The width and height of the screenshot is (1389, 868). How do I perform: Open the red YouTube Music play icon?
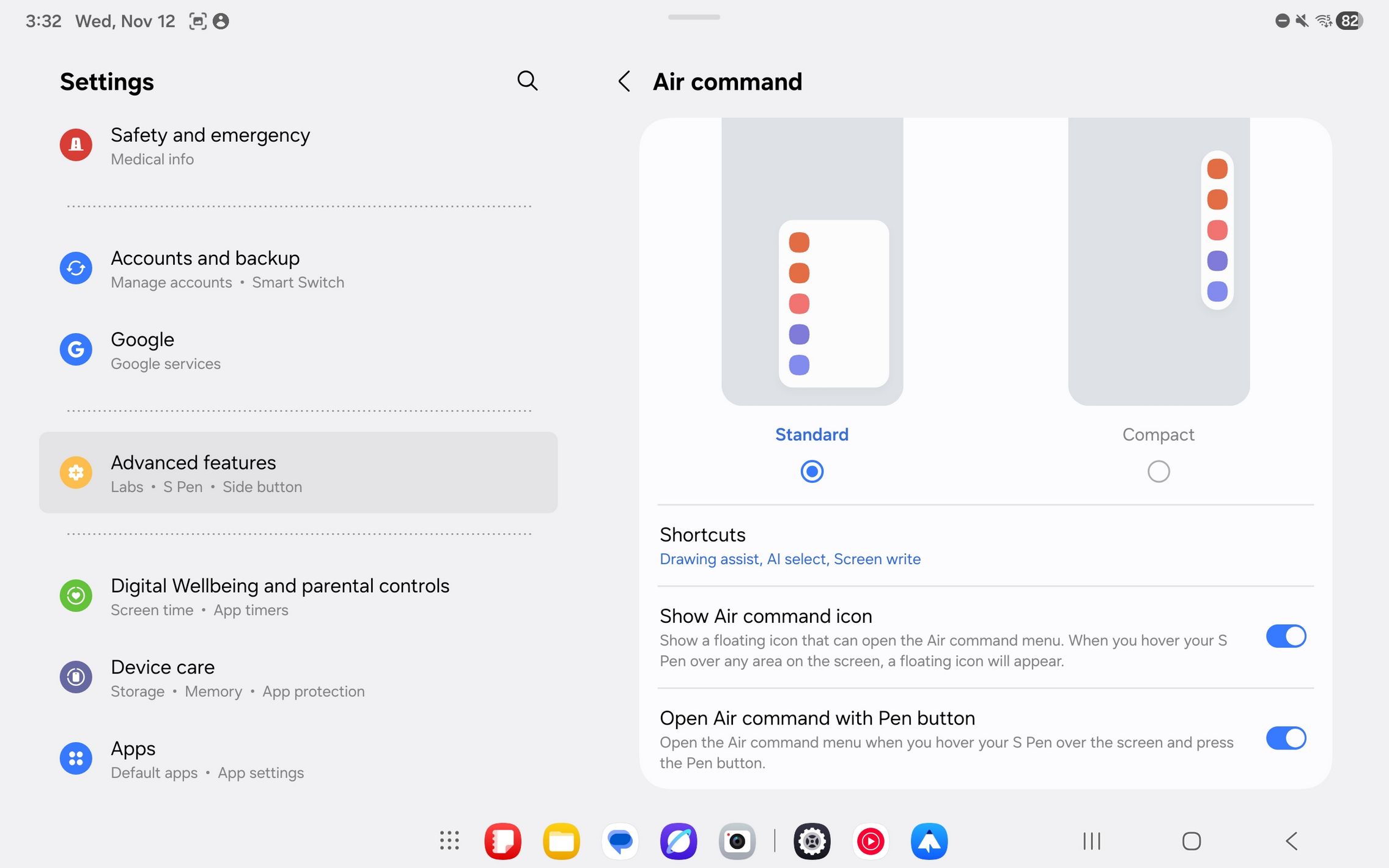tap(871, 841)
